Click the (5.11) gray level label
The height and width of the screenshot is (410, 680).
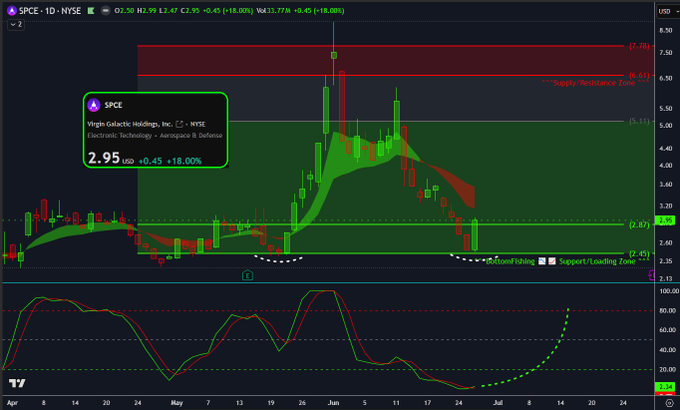[639, 121]
